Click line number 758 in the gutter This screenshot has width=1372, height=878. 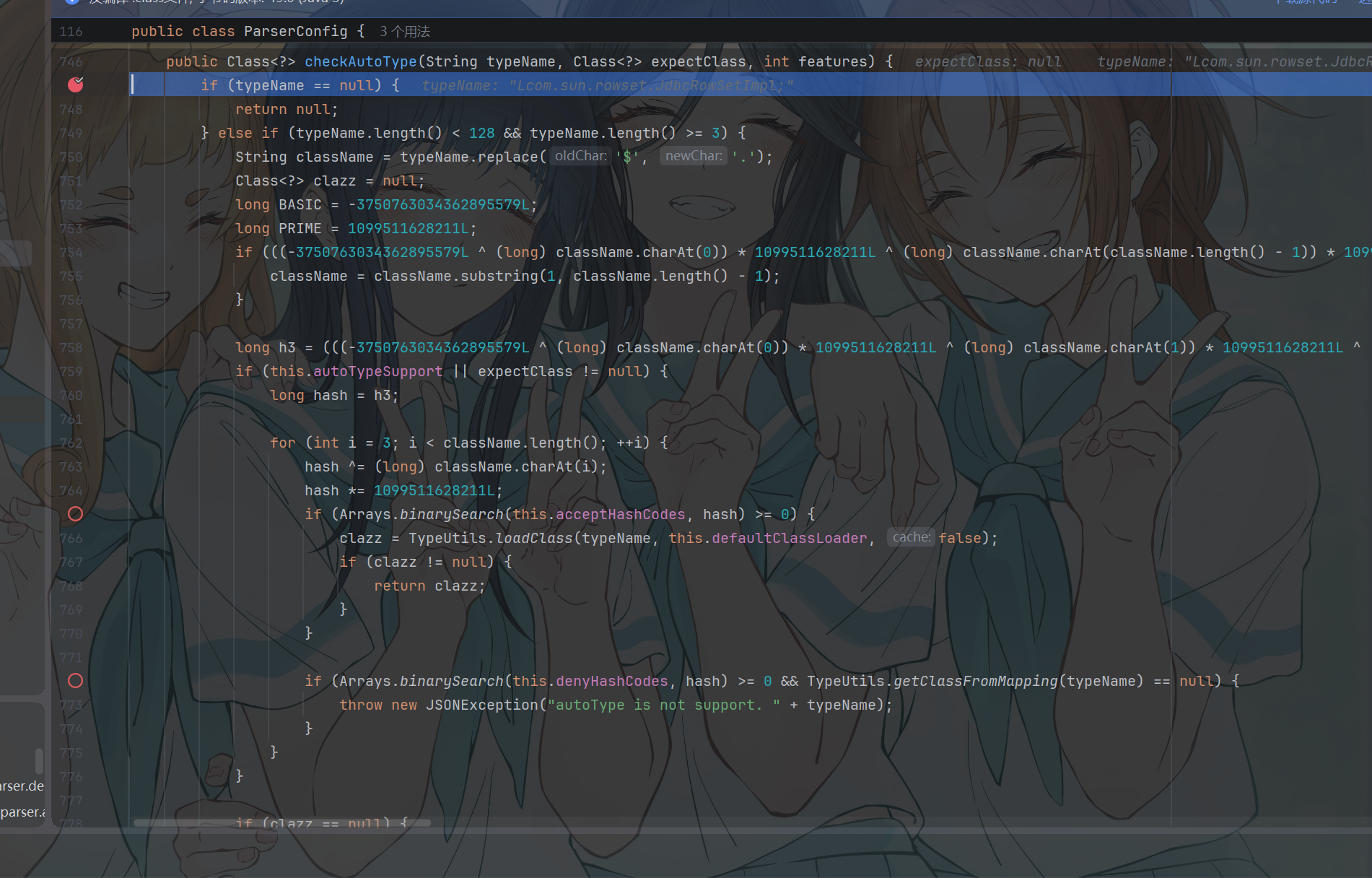71,348
